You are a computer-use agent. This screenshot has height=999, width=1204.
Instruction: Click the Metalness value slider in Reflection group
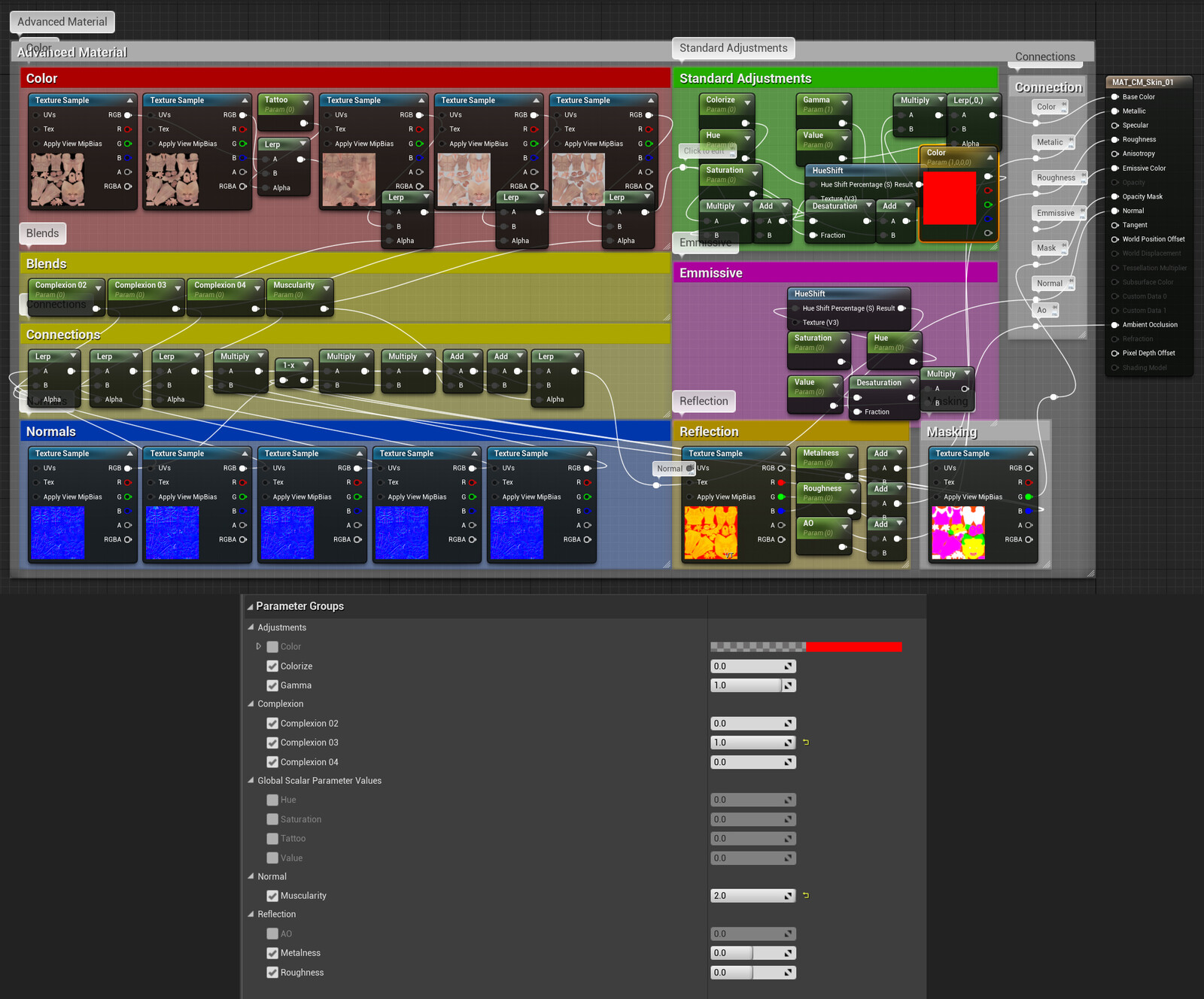pos(753,953)
